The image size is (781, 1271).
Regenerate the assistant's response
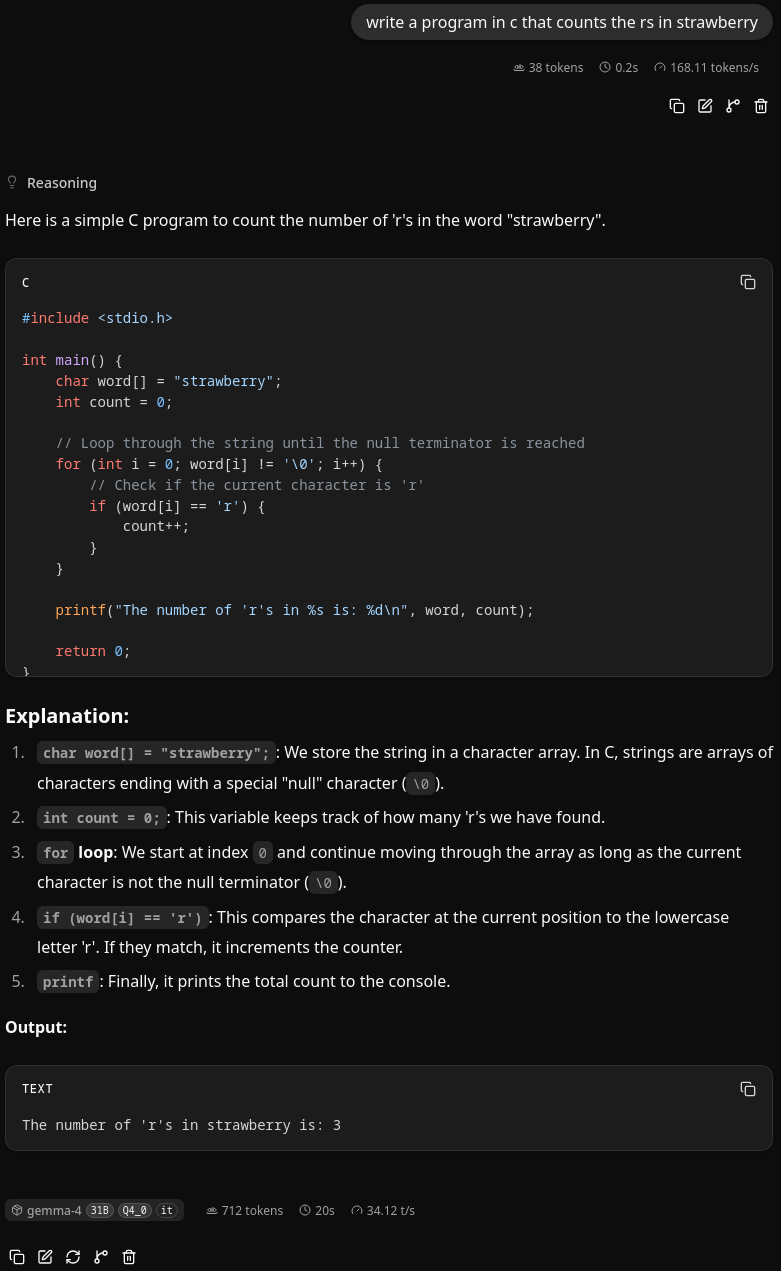coord(73,1257)
